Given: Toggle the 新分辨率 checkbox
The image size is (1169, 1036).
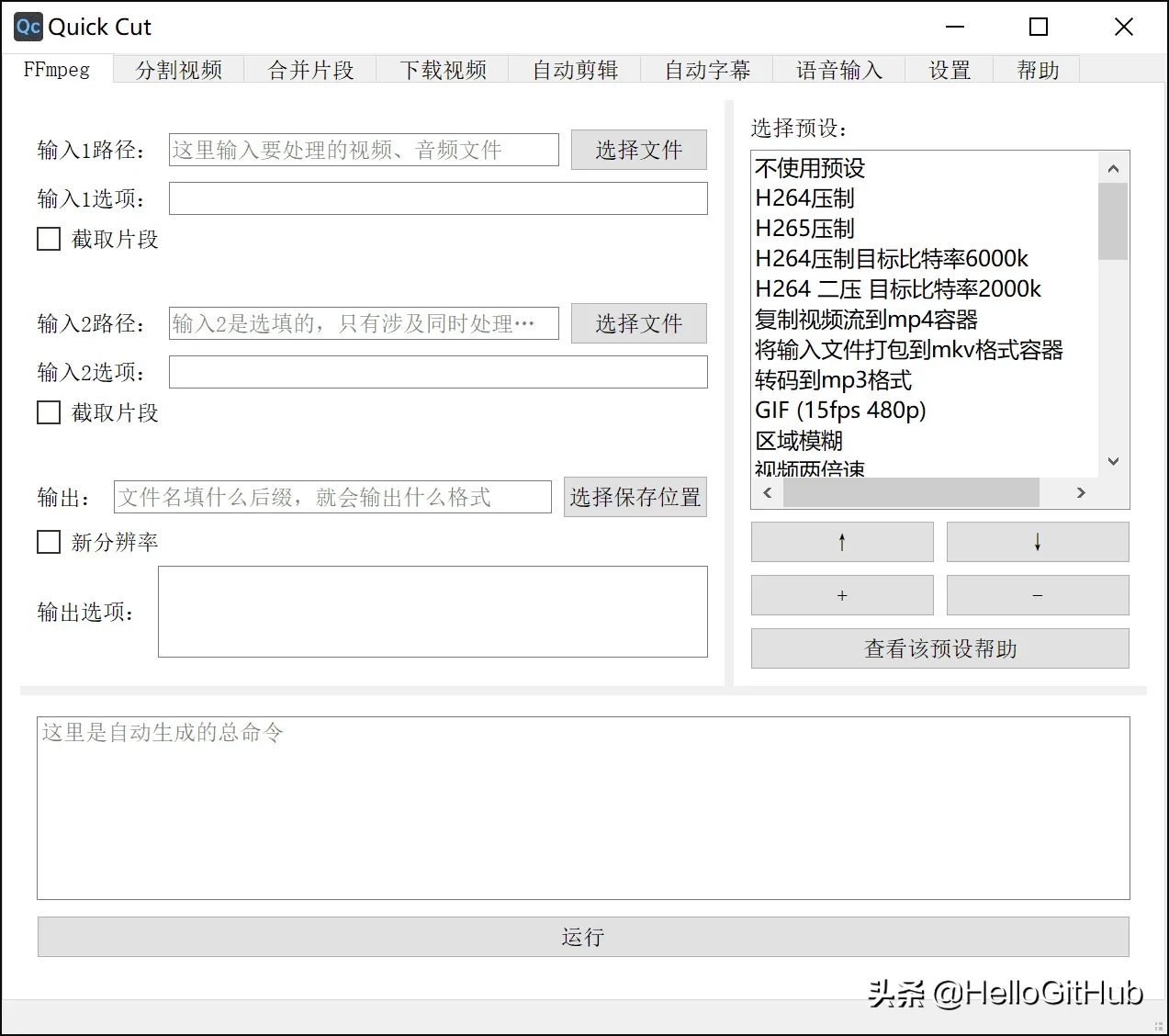Looking at the screenshot, I should (49, 543).
